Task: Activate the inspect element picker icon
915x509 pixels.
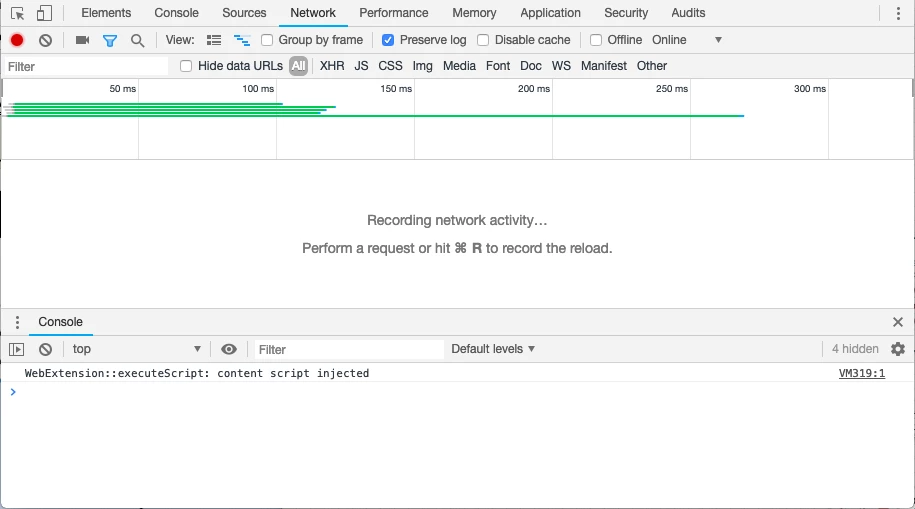Action: [18, 13]
